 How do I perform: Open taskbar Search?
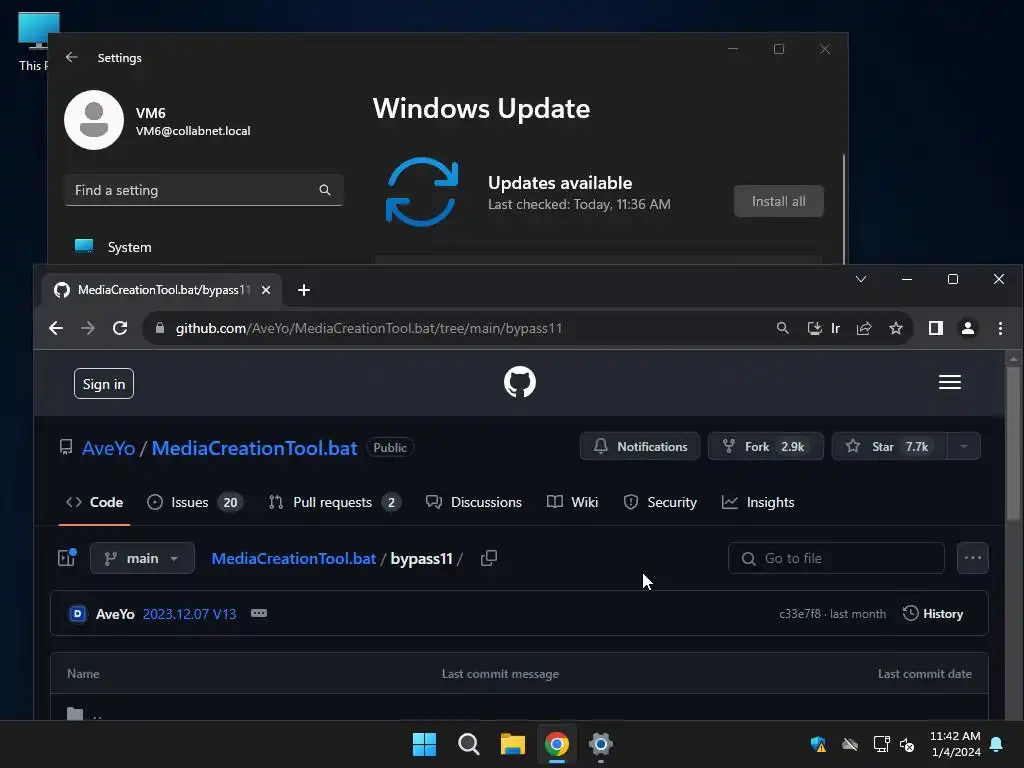[x=468, y=744]
